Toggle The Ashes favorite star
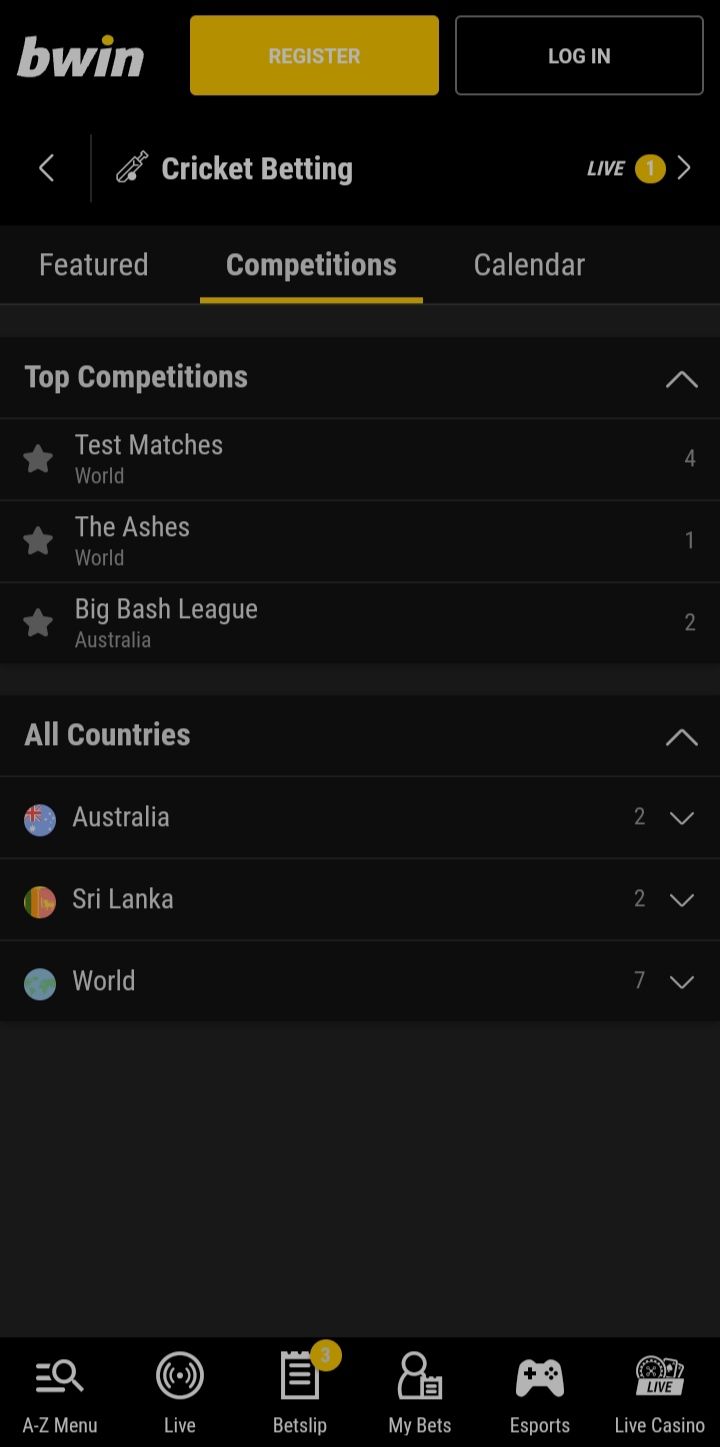This screenshot has height=1447, width=720. pos(38,541)
